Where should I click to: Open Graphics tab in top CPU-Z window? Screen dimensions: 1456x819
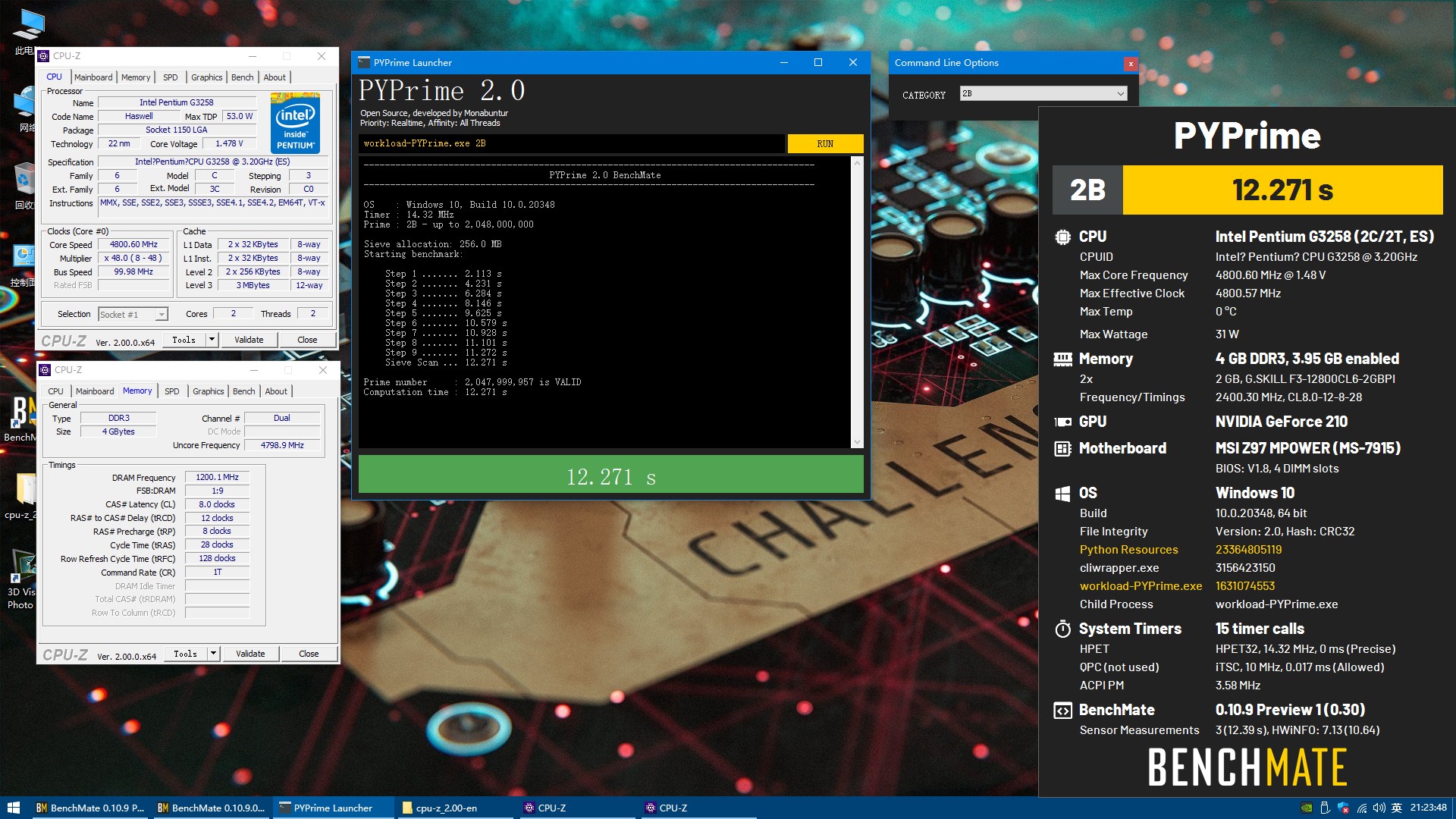(207, 77)
